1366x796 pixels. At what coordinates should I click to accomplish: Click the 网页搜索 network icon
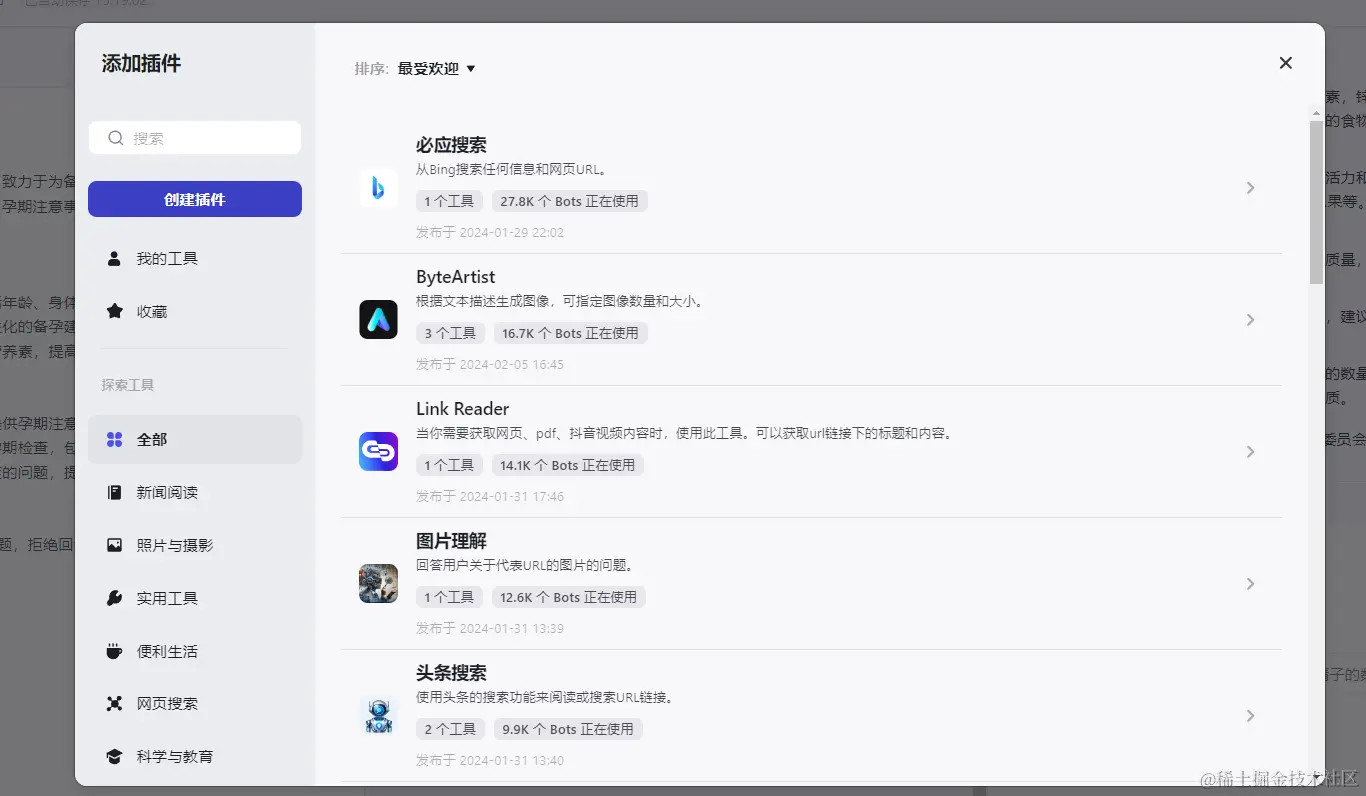click(x=114, y=704)
